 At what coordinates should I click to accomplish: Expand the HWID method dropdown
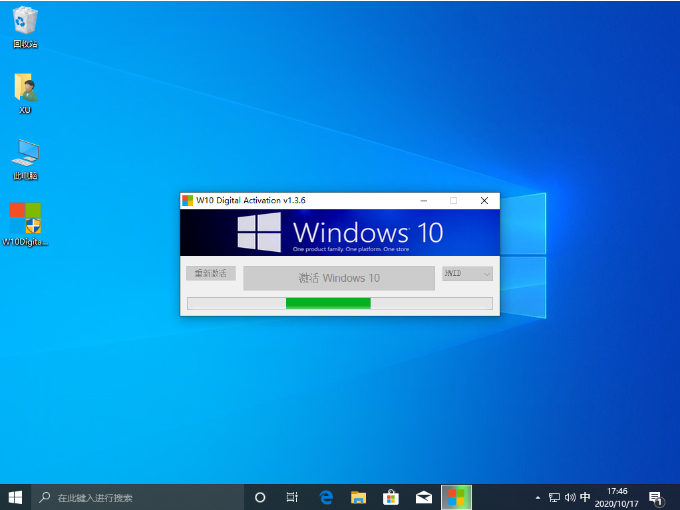468,274
